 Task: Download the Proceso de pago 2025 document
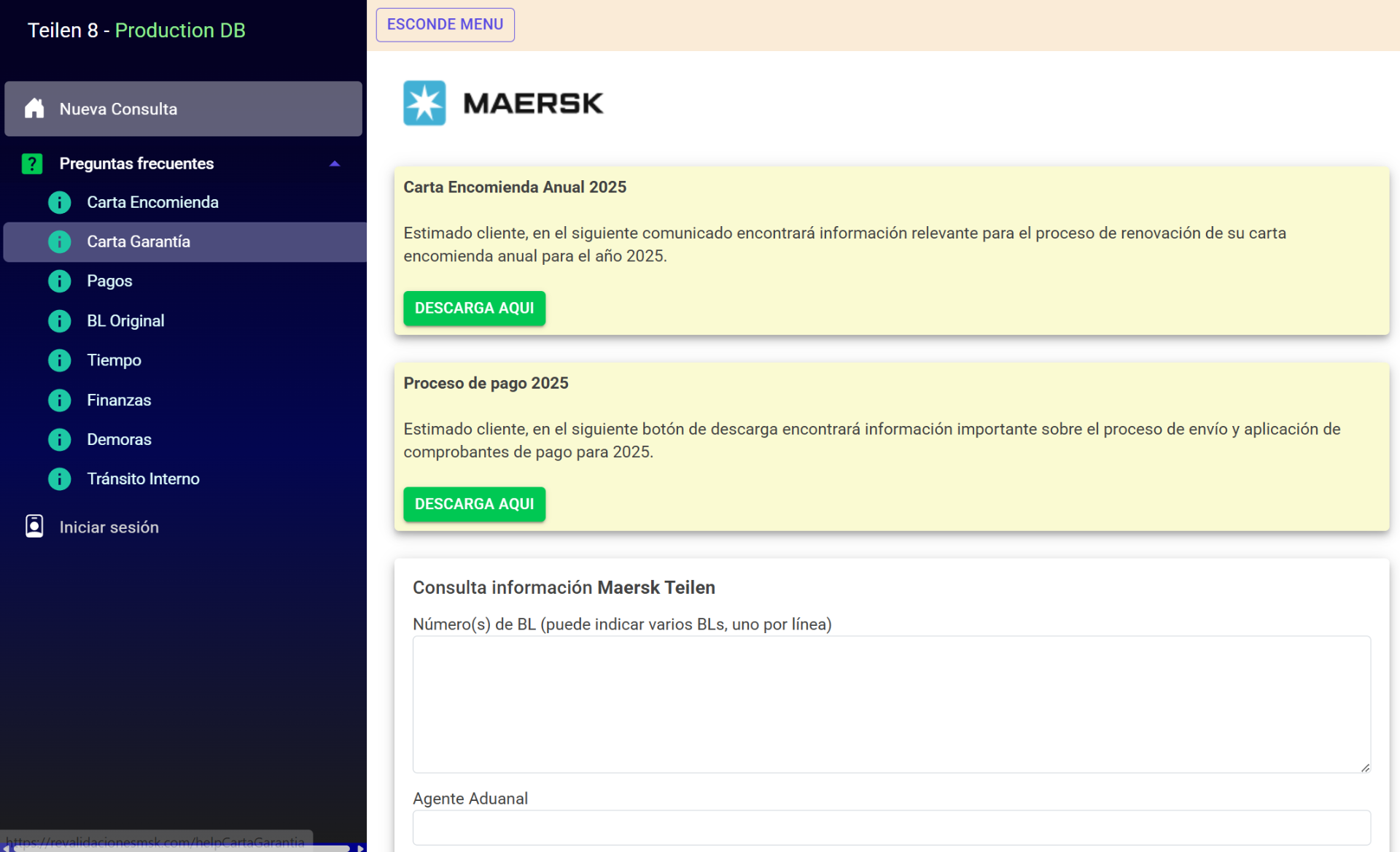tap(474, 504)
